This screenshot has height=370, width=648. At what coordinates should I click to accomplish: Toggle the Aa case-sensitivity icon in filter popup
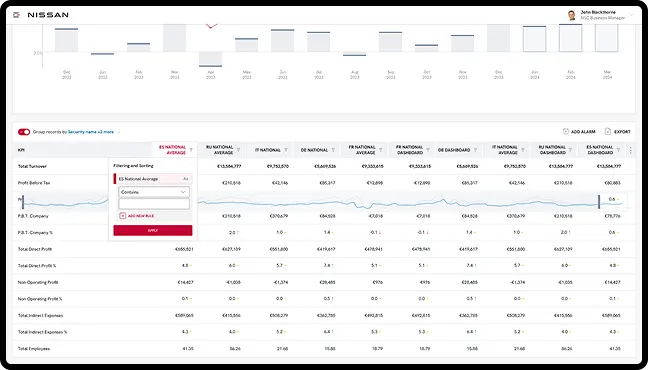pos(186,179)
